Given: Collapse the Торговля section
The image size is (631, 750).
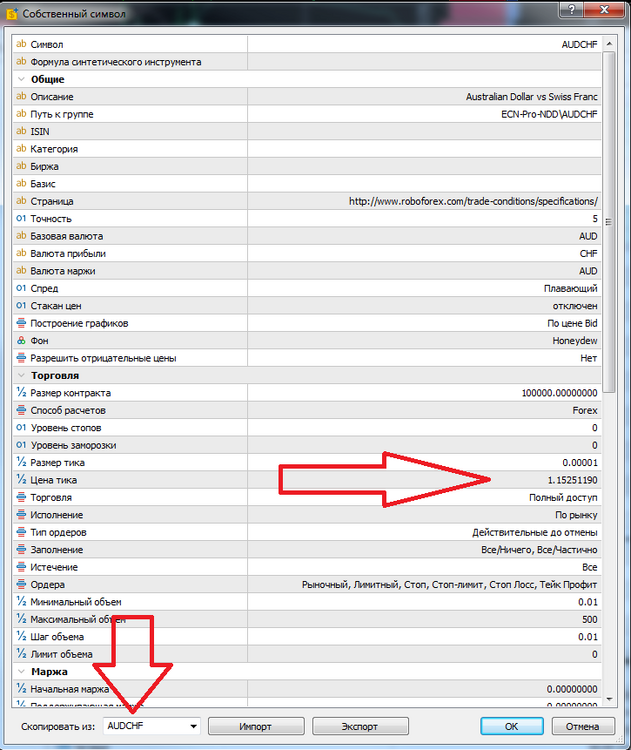Looking at the screenshot, I should pyautogui.click(x=21, y=375).
